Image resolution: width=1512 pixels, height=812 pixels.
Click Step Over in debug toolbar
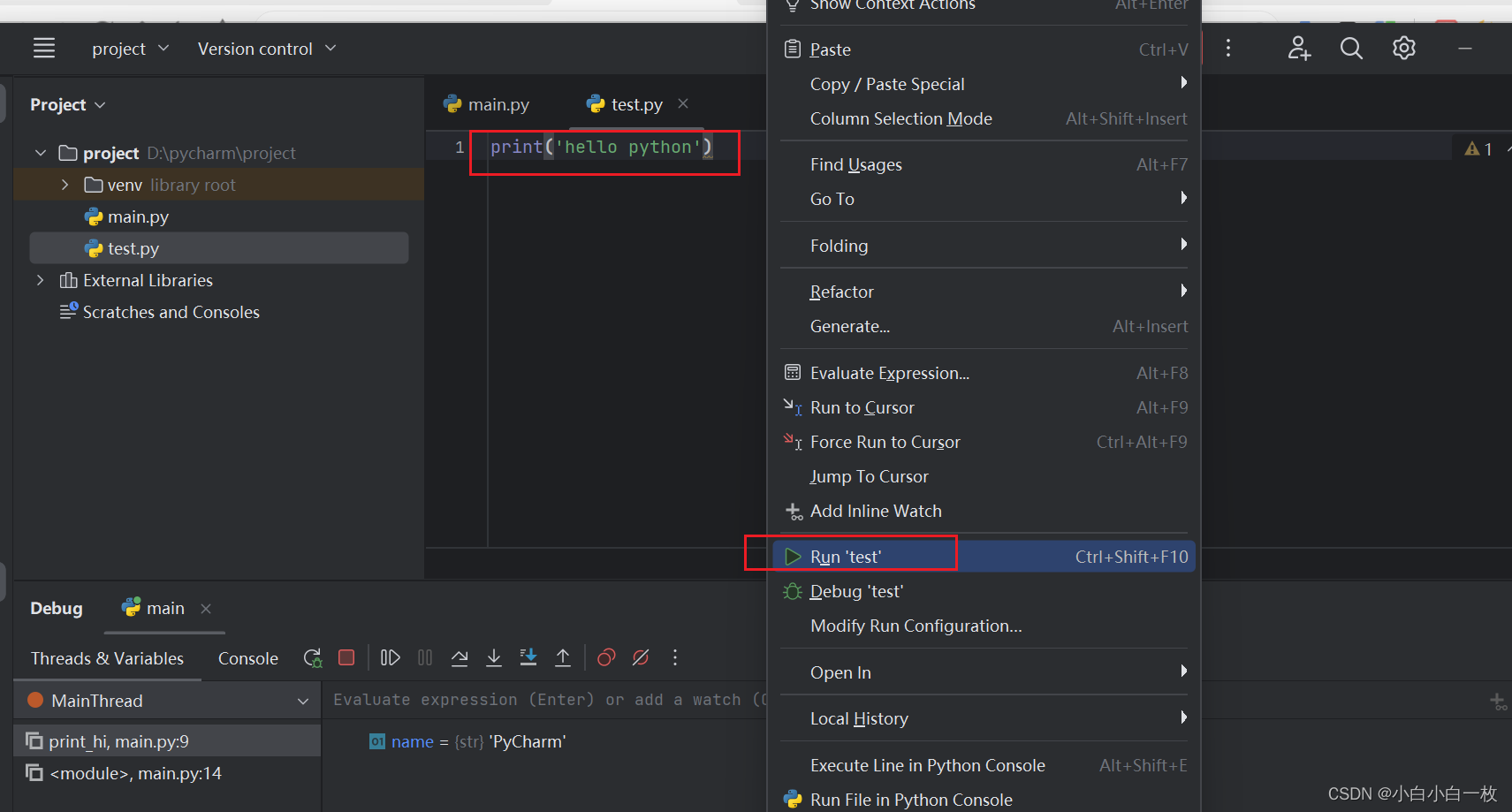click(460, 657)
